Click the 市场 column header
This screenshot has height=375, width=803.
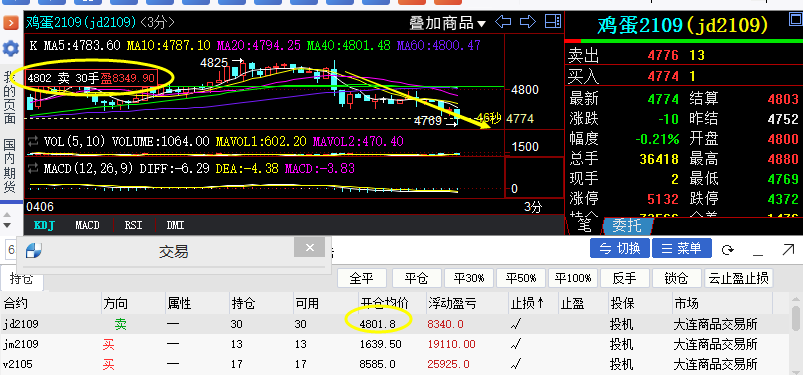(686, 304)
